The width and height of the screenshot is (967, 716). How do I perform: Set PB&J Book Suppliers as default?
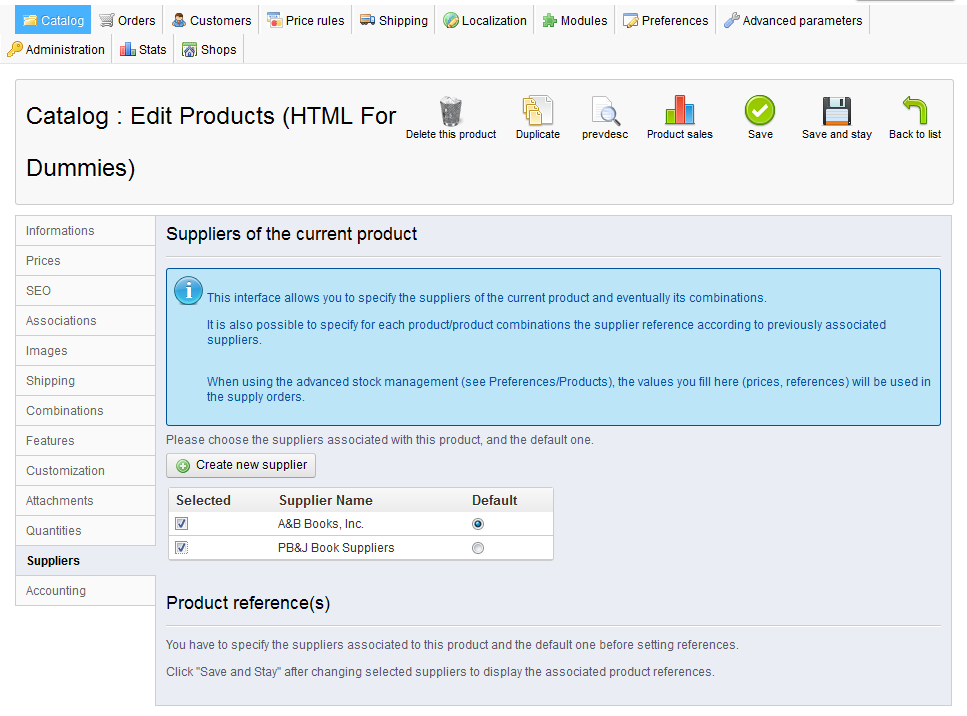[x=478, y=548]
